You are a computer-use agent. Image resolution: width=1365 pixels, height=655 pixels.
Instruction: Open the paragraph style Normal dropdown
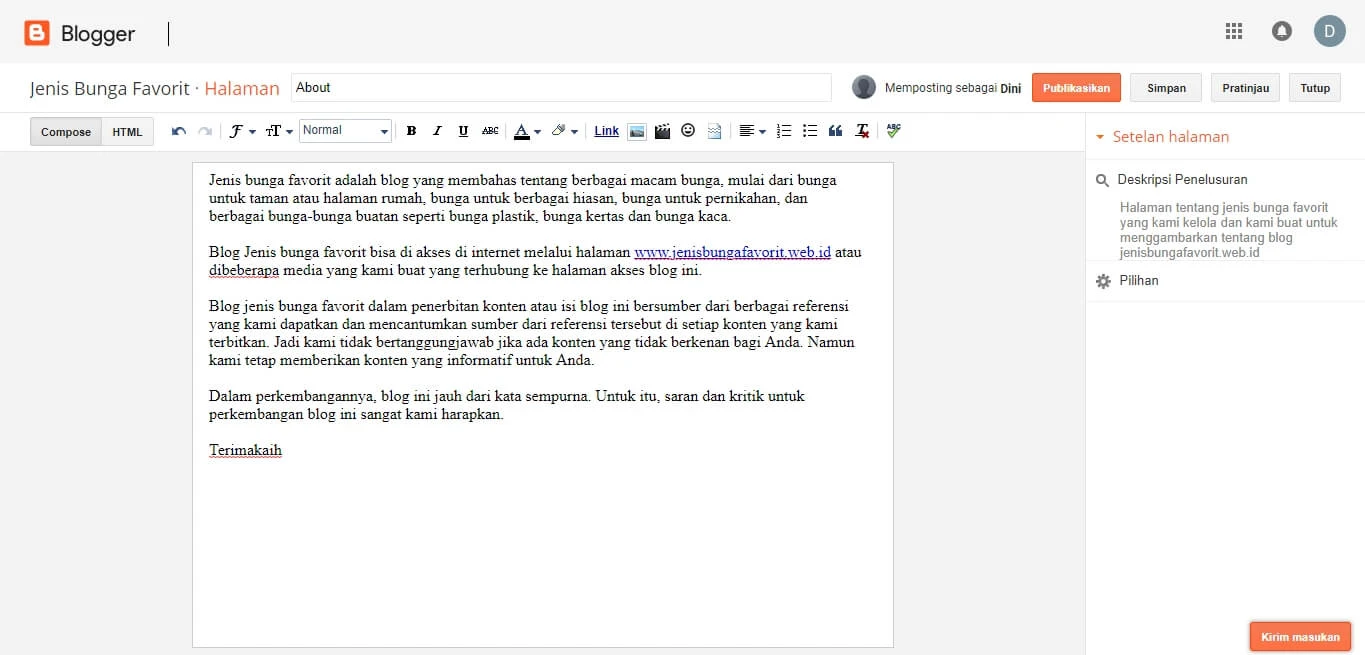point(345,130)
